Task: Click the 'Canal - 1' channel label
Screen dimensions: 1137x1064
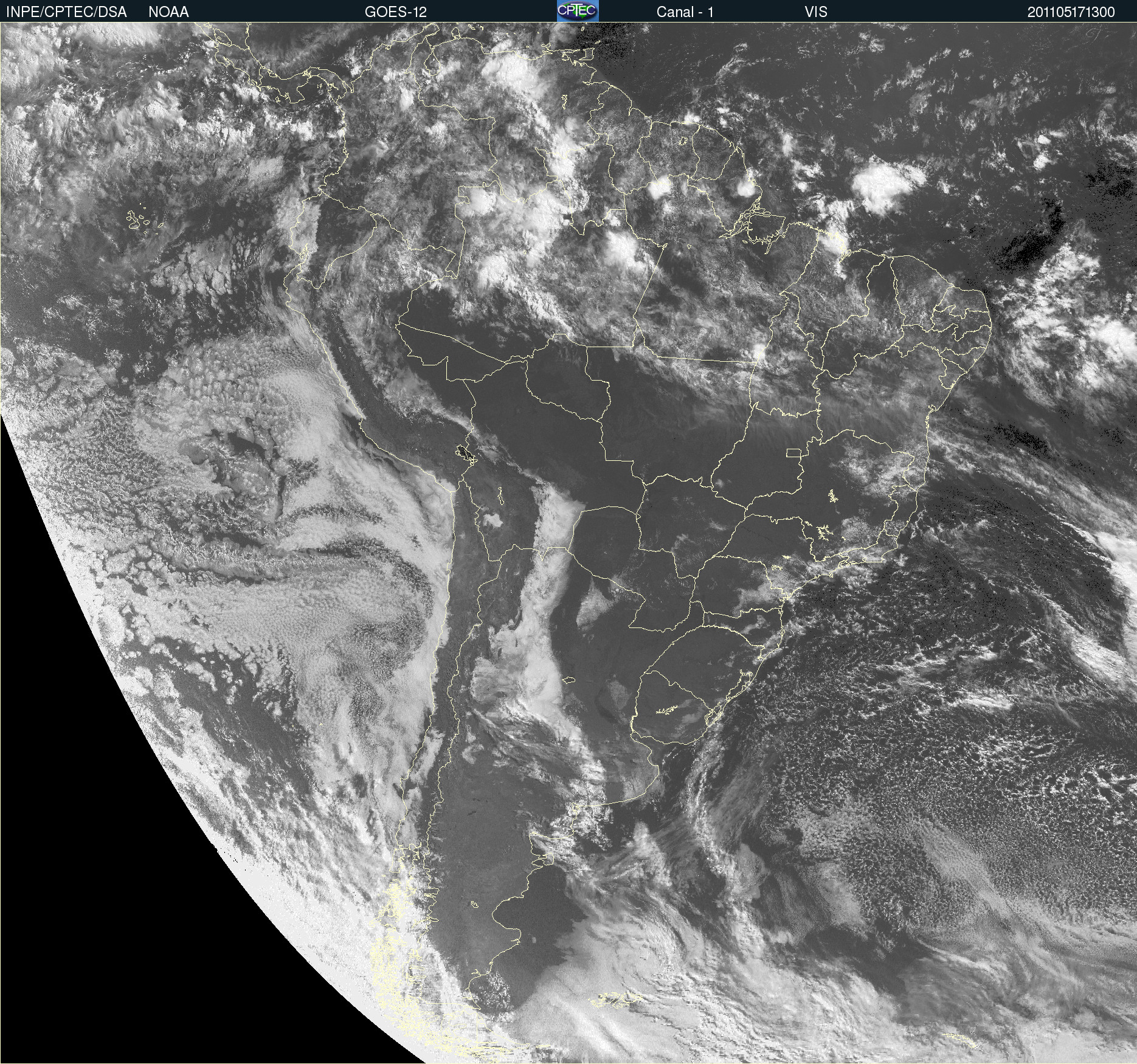Action: pyautogui.click(x=685, y=12)
